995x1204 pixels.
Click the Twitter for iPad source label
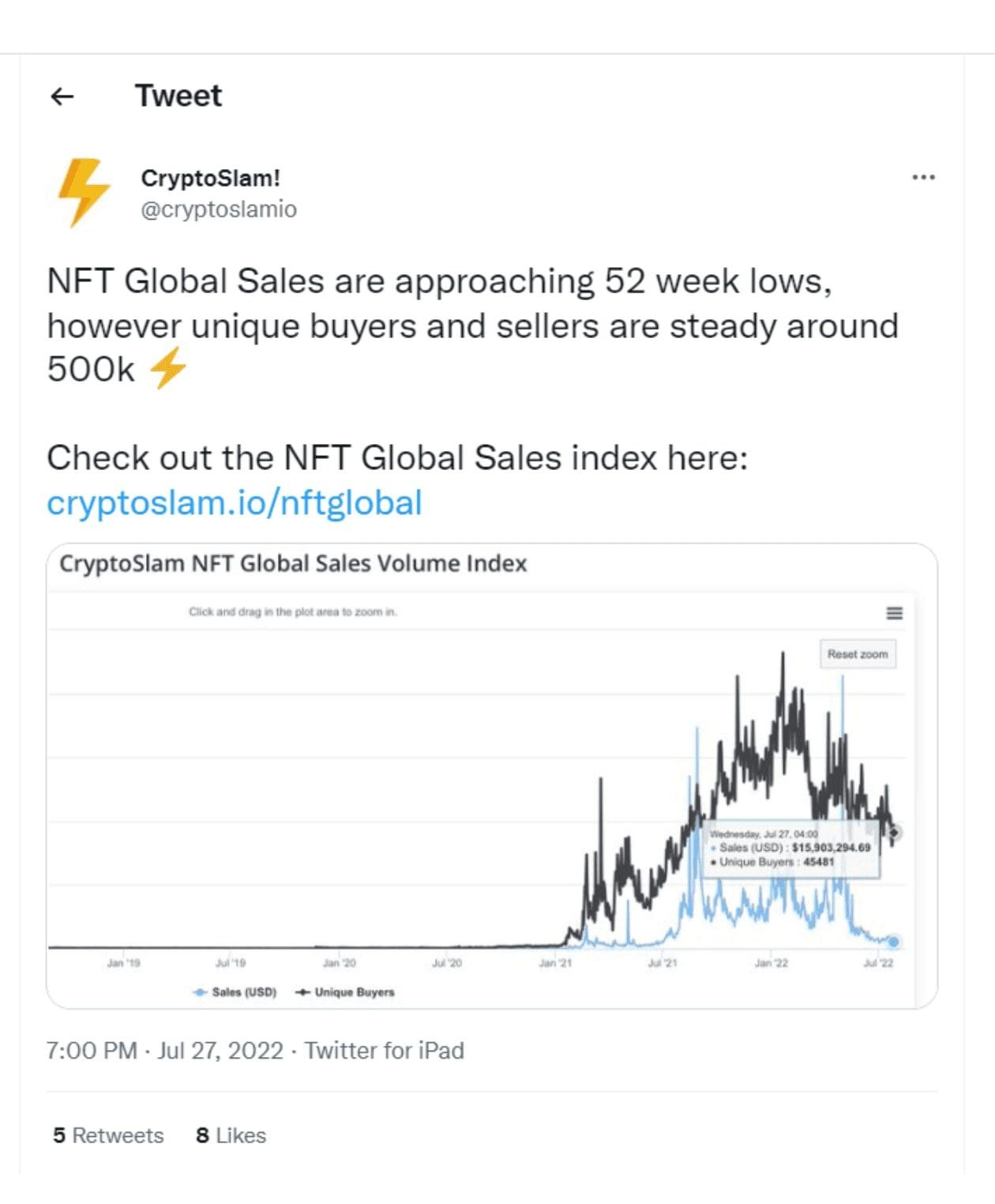coord(385,1051)
